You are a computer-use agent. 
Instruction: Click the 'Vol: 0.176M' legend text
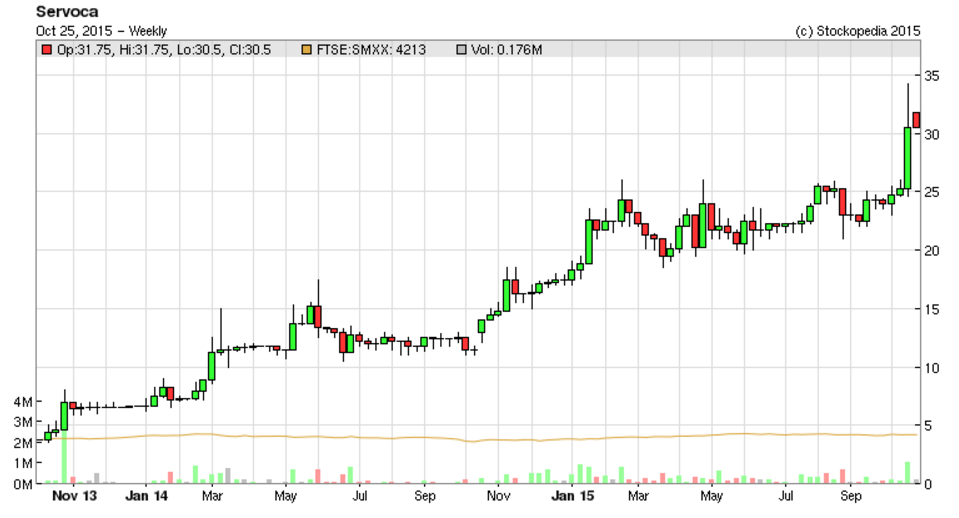click(506, 50)
